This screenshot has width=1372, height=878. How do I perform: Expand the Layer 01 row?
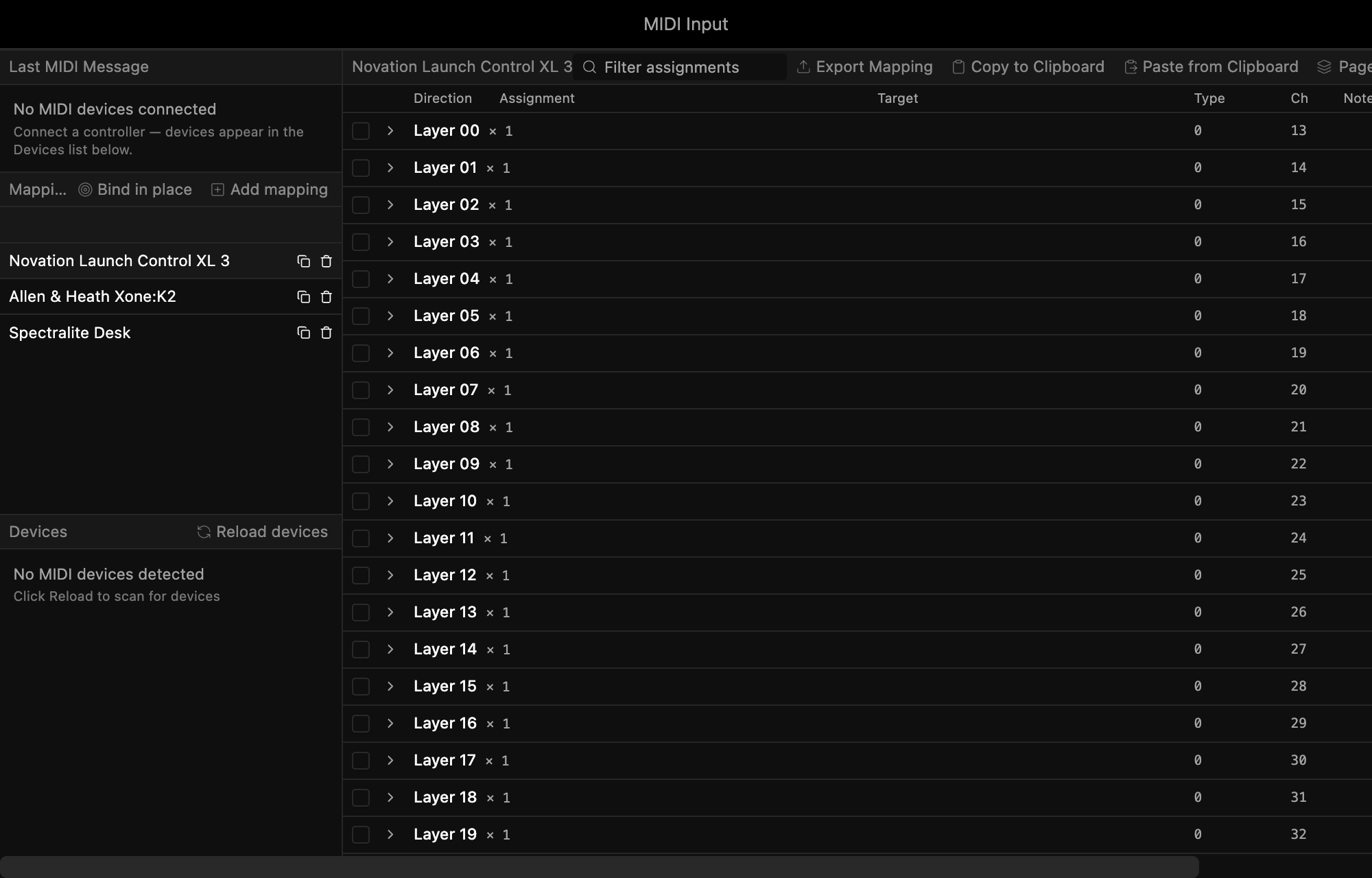[390, 168]
